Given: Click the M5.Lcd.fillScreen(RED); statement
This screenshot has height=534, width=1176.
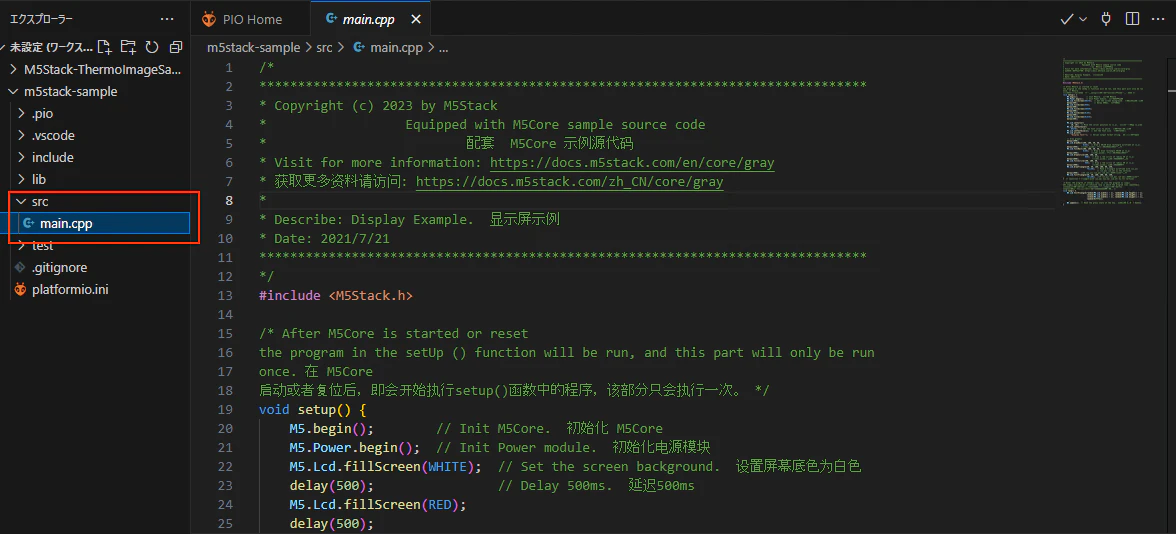Looking at the screenshot, I should click(x=377, y=504).
